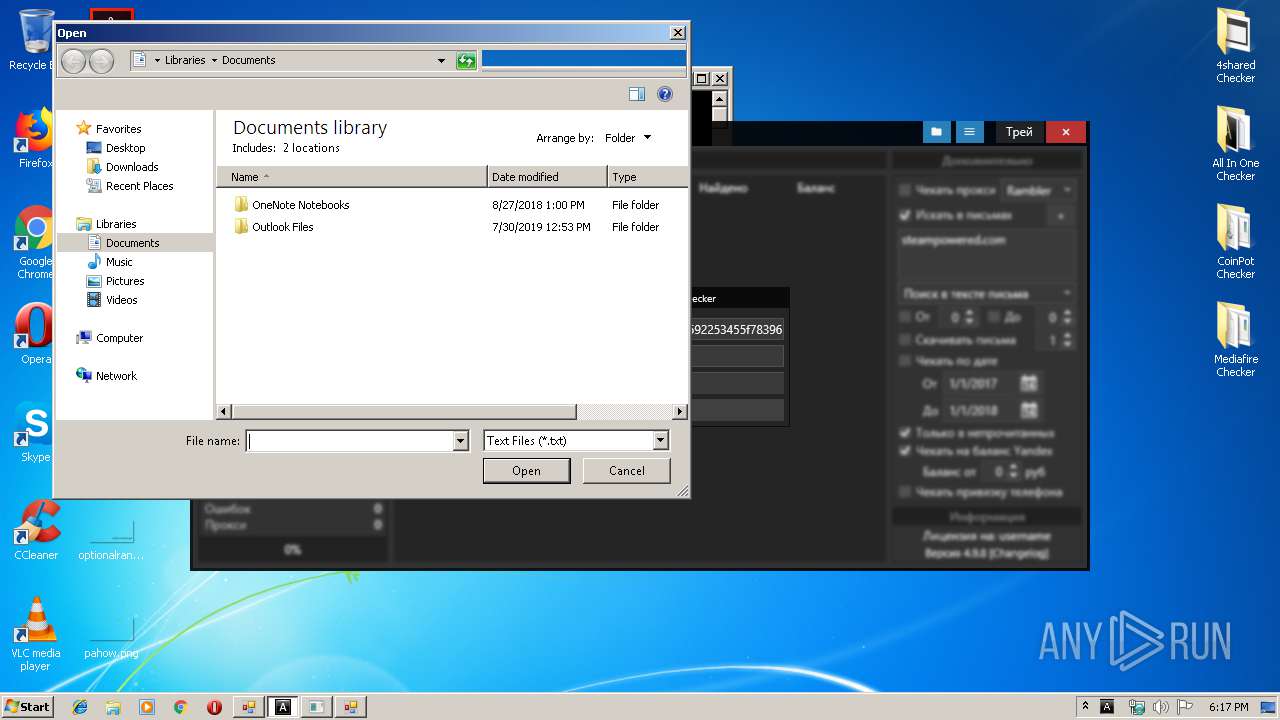This screenshot has width=1280, height=720.
Task: Click the green Refresh icon beside address bar
Action: pos(466,61)
